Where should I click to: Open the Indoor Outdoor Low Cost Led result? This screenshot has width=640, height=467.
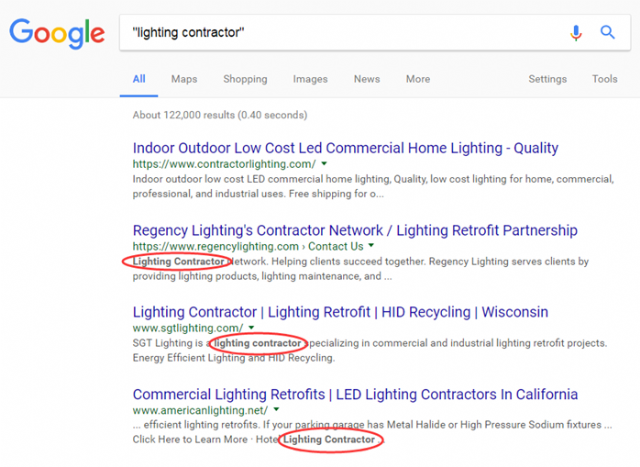click(345, 148)
